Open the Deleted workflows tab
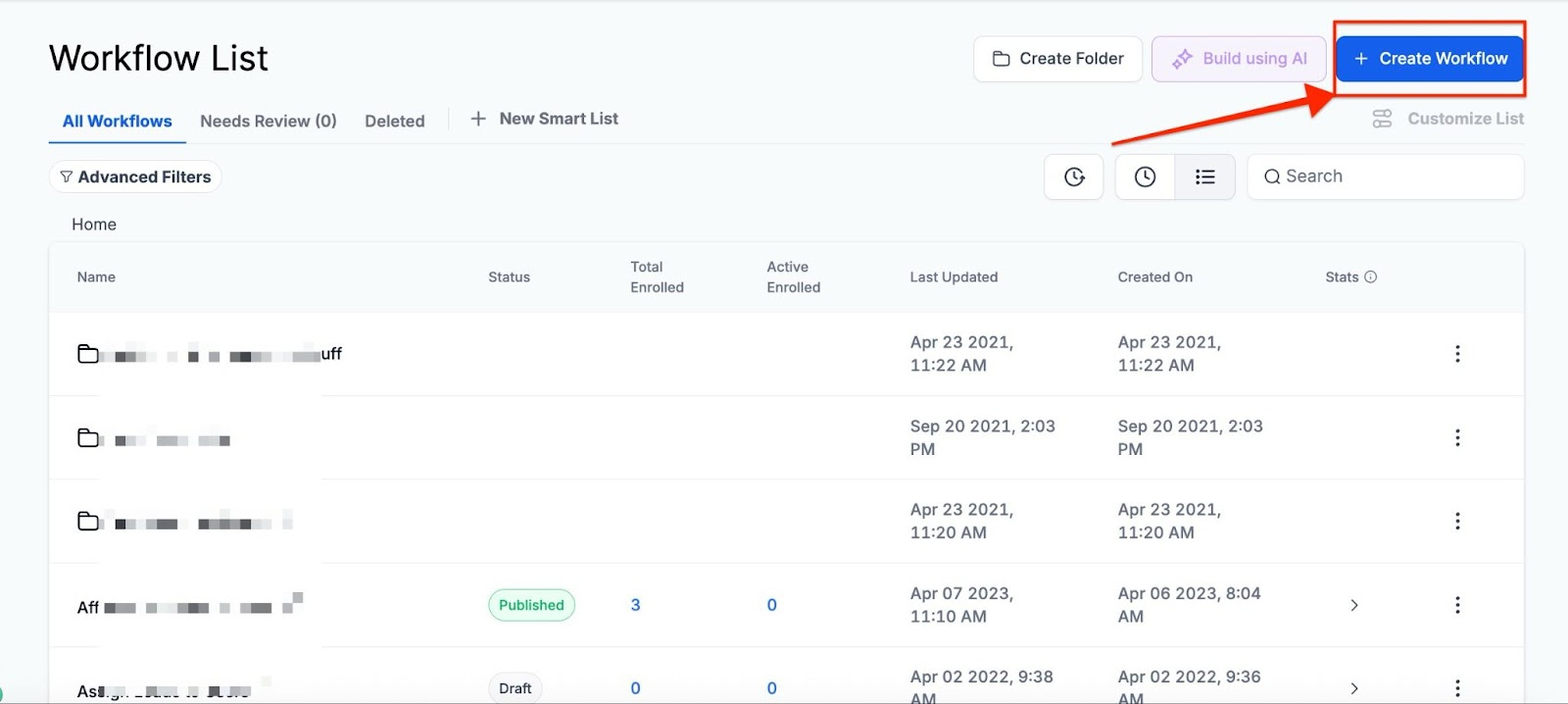The image size is (1568, 704). point(394,121)
